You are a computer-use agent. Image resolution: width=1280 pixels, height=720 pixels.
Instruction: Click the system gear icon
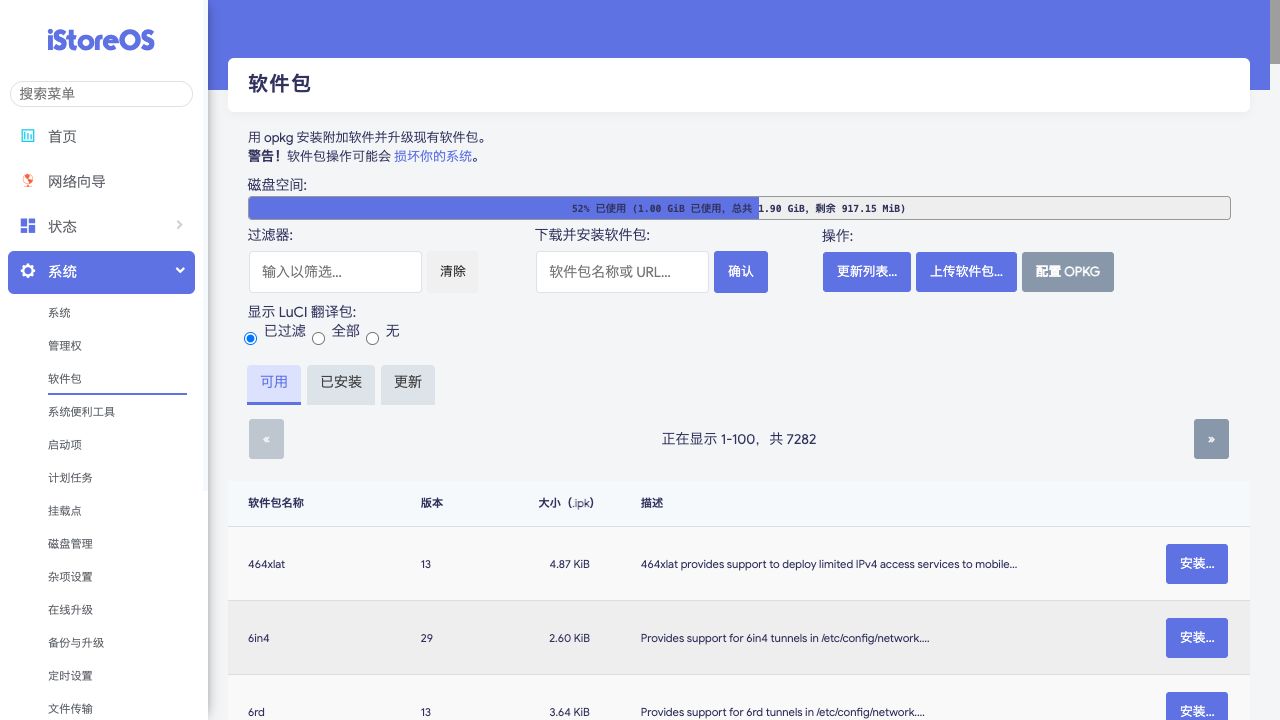28,271
